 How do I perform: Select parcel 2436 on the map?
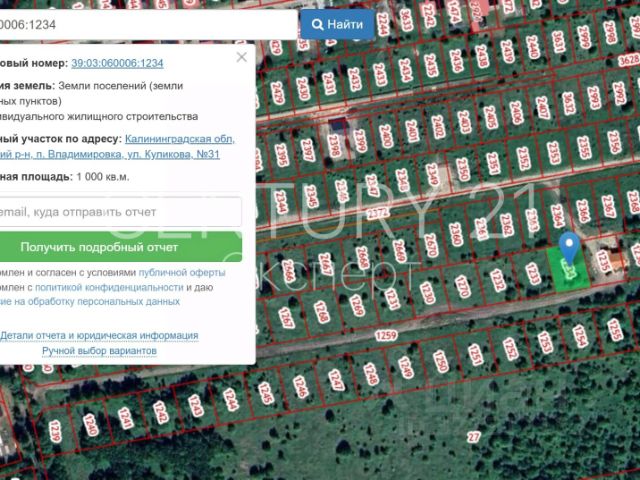pos(456,61)
